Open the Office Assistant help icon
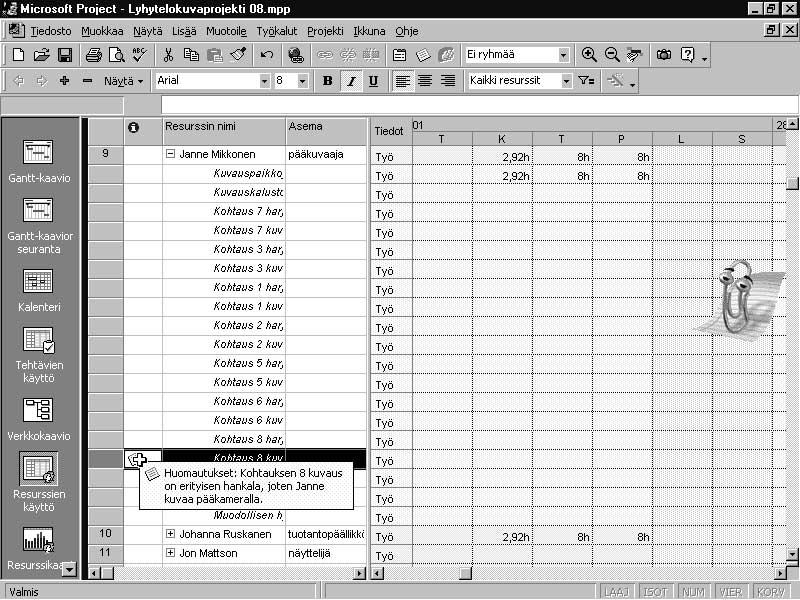This screenshot has height=600, width=800. tap(687, 55)
